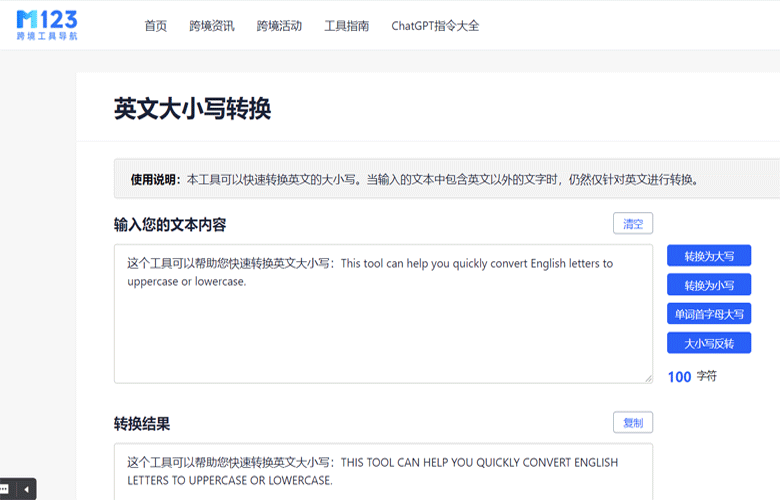This screenshot has height=500, width=780.
Task: Click the 英文大小写转换 page heading
Action: (x=193, y=108)
